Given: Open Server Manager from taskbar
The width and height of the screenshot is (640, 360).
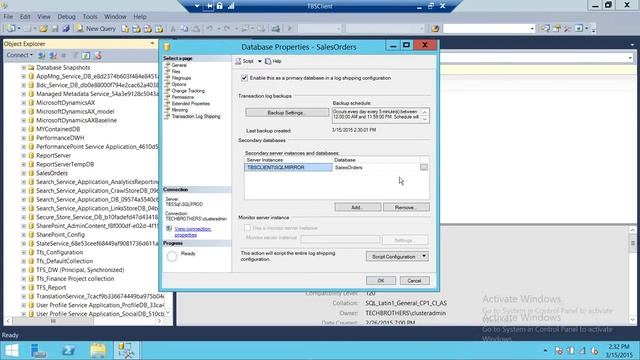Looking at the screenshot, I should point(39,350).
